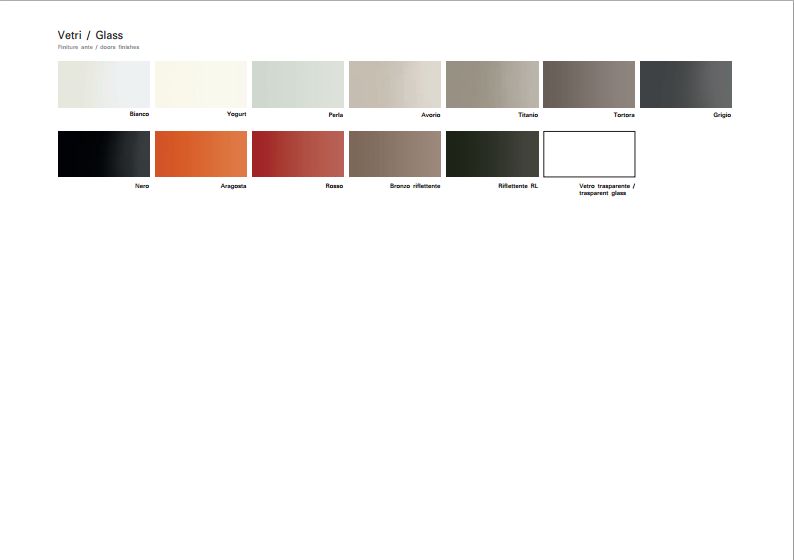This screenshot has height=560, width=794.
Task: Select the Nero black swatch
Action: click(104, 154)
